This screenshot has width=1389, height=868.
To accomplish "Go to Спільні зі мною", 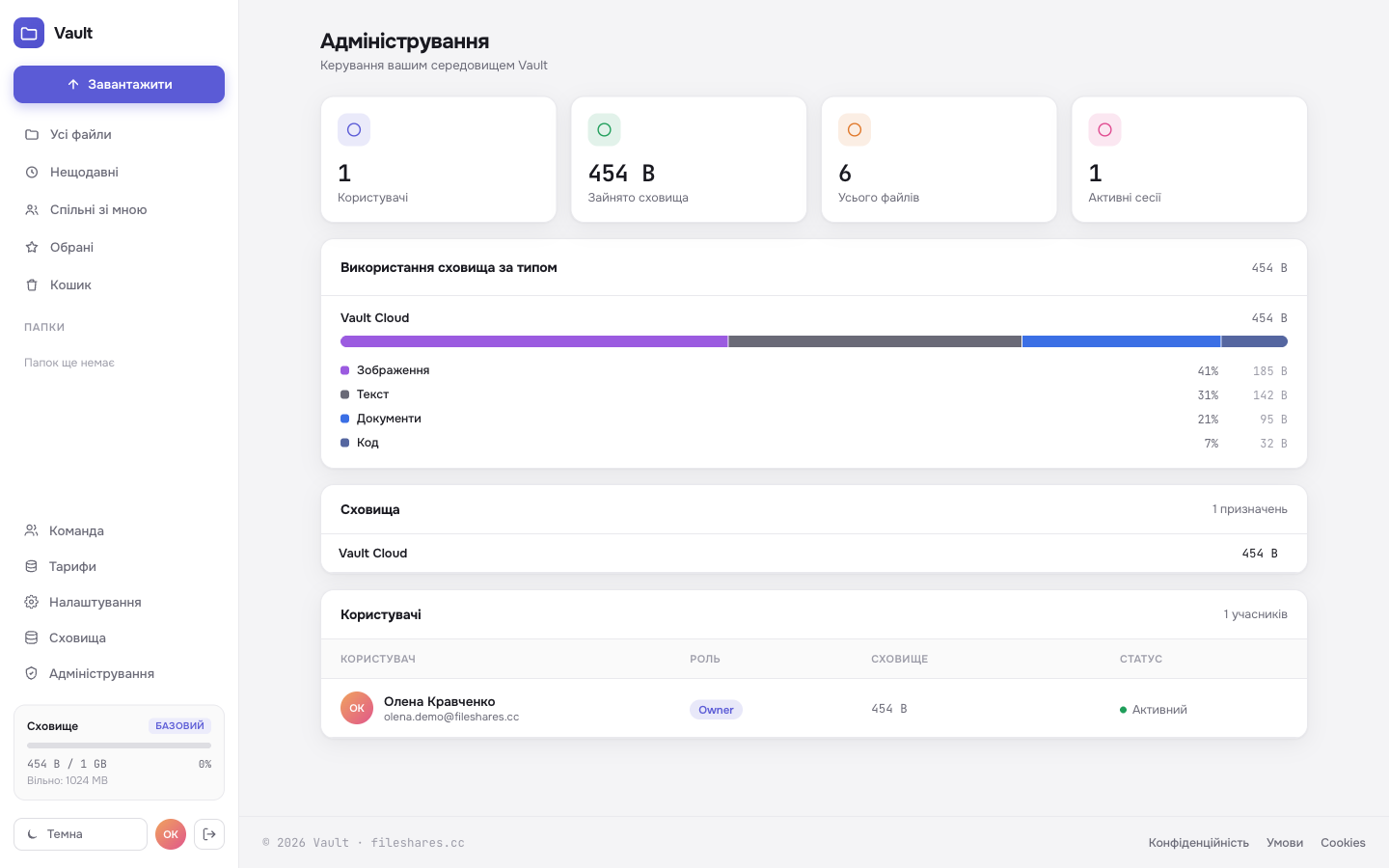I will [x=119, y=209].
